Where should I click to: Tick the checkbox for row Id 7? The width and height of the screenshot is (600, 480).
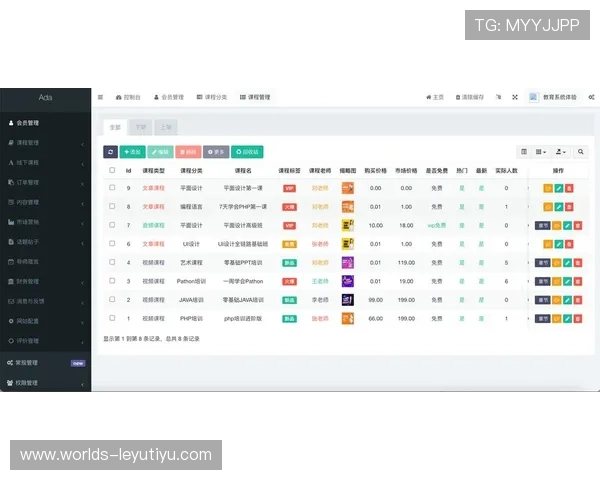coord(112,225)
